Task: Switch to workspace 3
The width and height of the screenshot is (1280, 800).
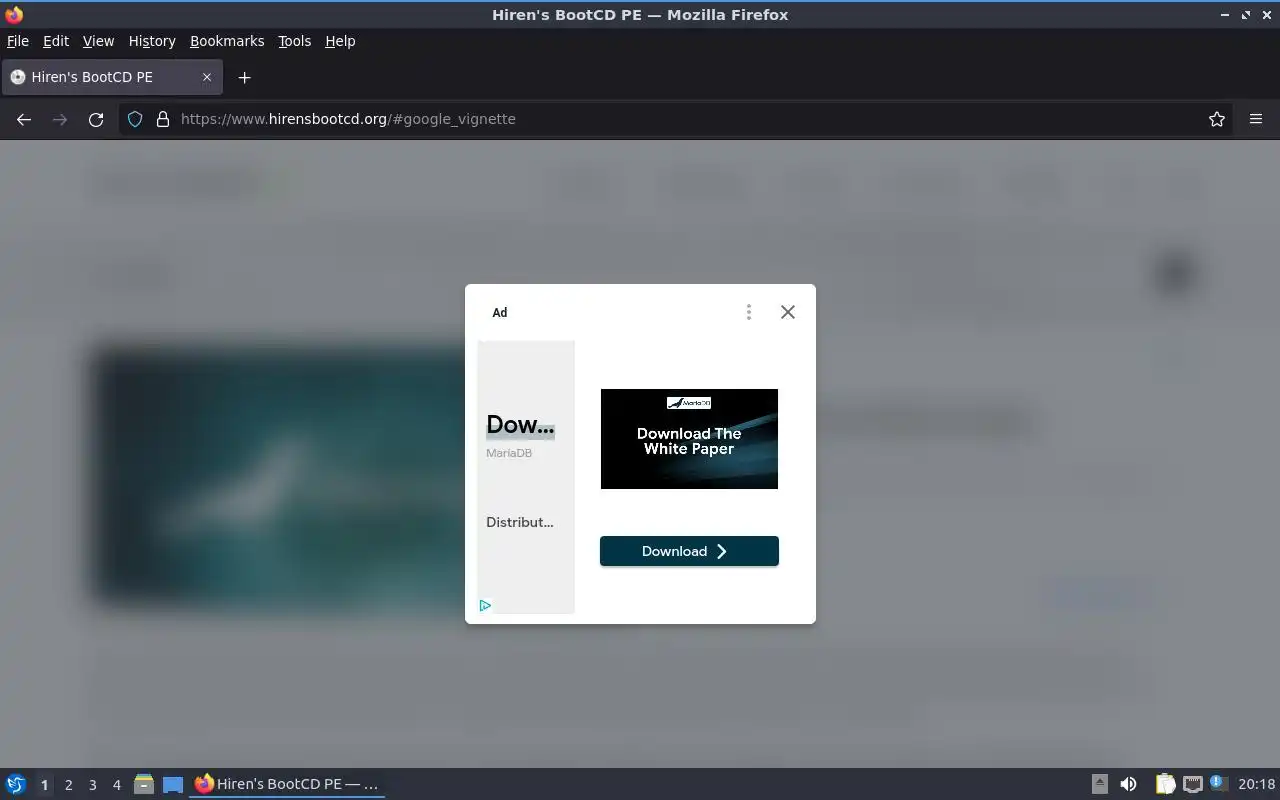Action: (x=92, y=785)
